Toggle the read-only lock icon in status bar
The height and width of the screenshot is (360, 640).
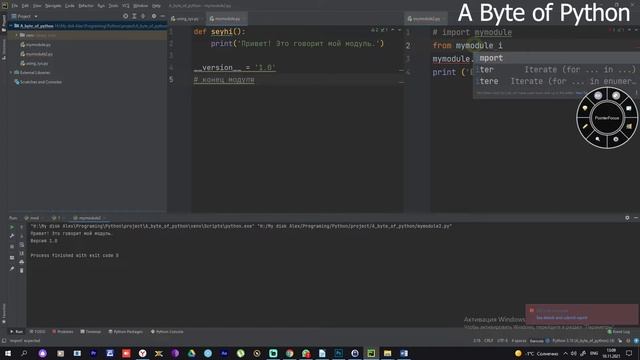click(620, 341)
